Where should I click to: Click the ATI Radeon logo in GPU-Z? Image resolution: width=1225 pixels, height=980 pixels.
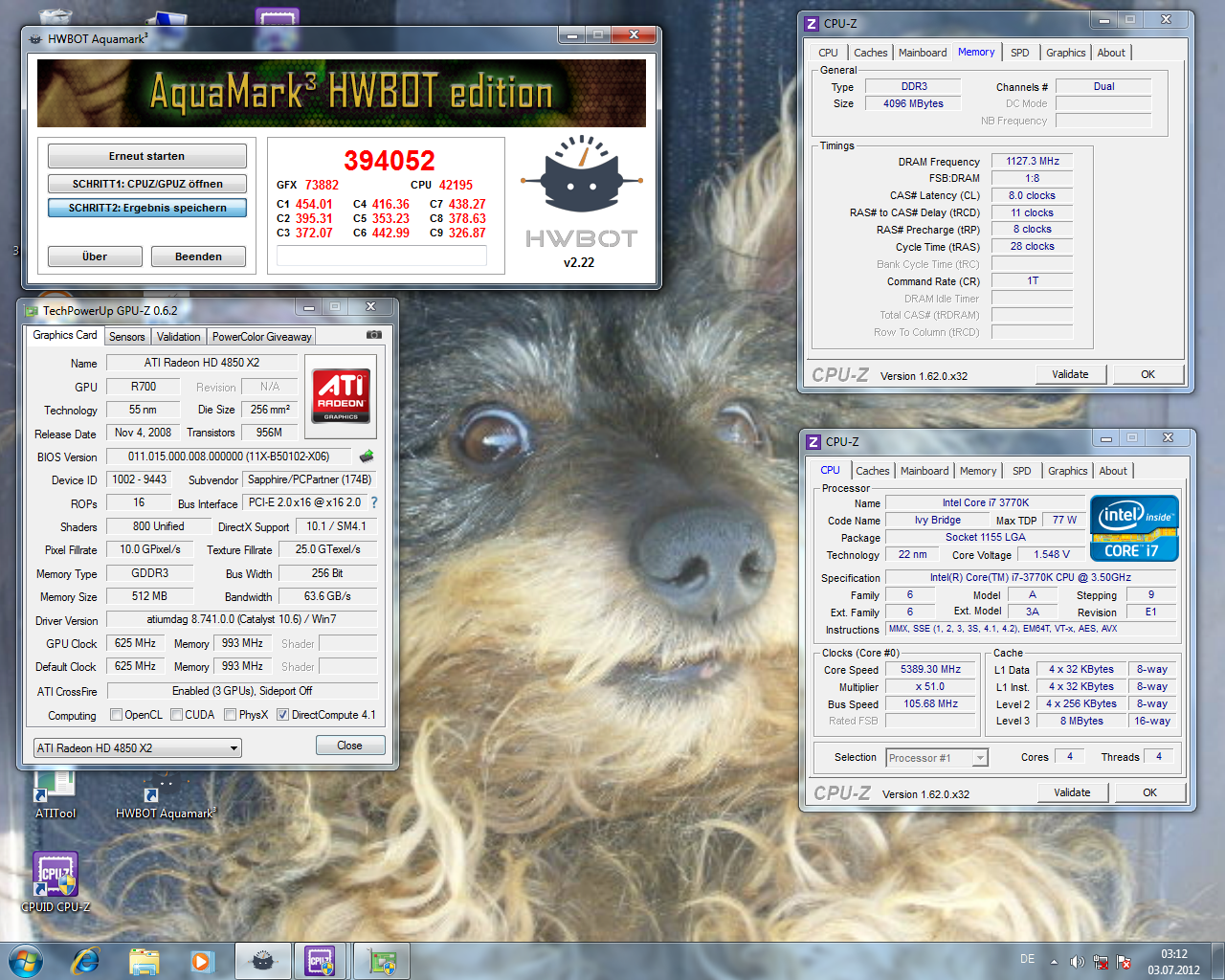[341, 396]
